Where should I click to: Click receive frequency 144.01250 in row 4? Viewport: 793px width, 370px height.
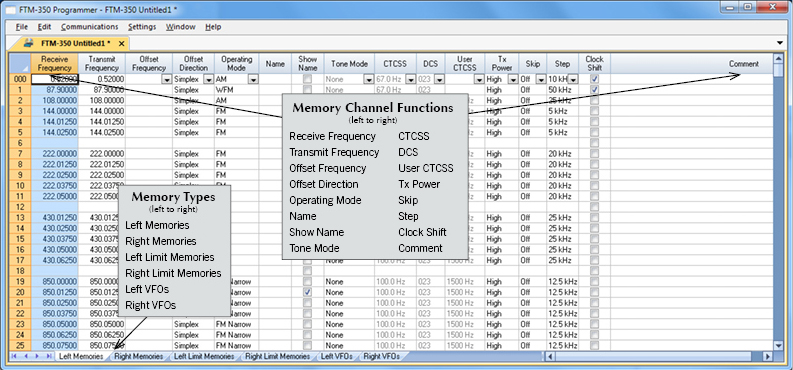coord(55,121)
